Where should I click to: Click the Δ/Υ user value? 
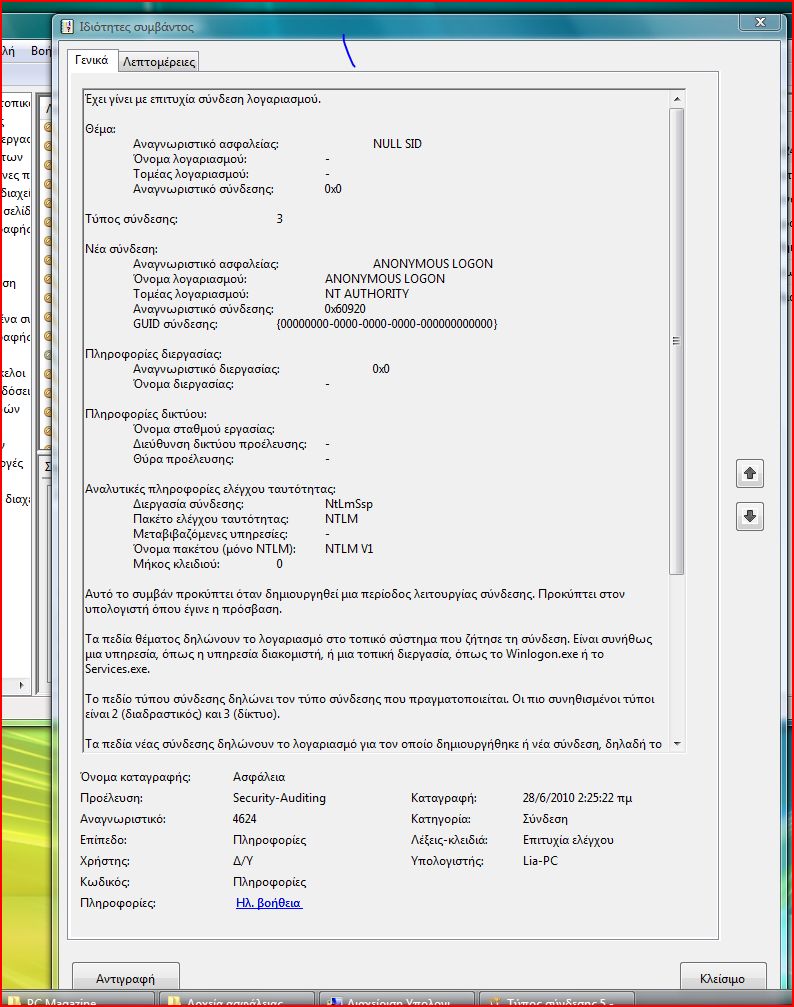(243, 861)
